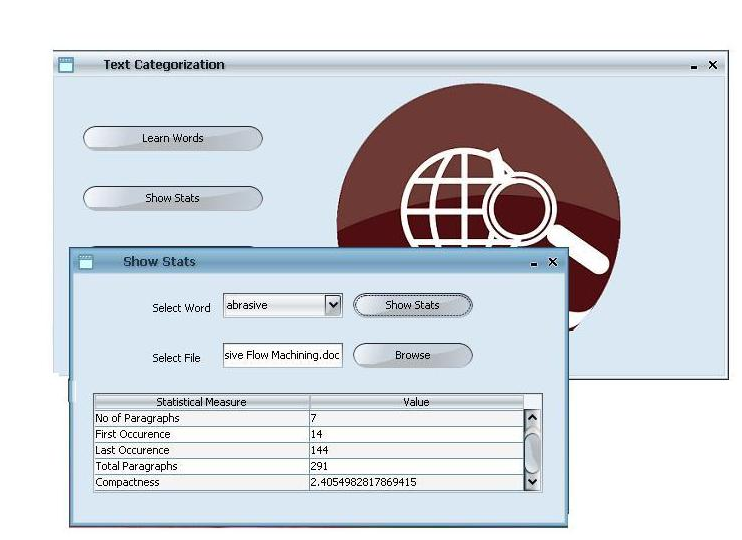
Task: Select the No of Paragraphs row
Action: [x=309, y=418]
